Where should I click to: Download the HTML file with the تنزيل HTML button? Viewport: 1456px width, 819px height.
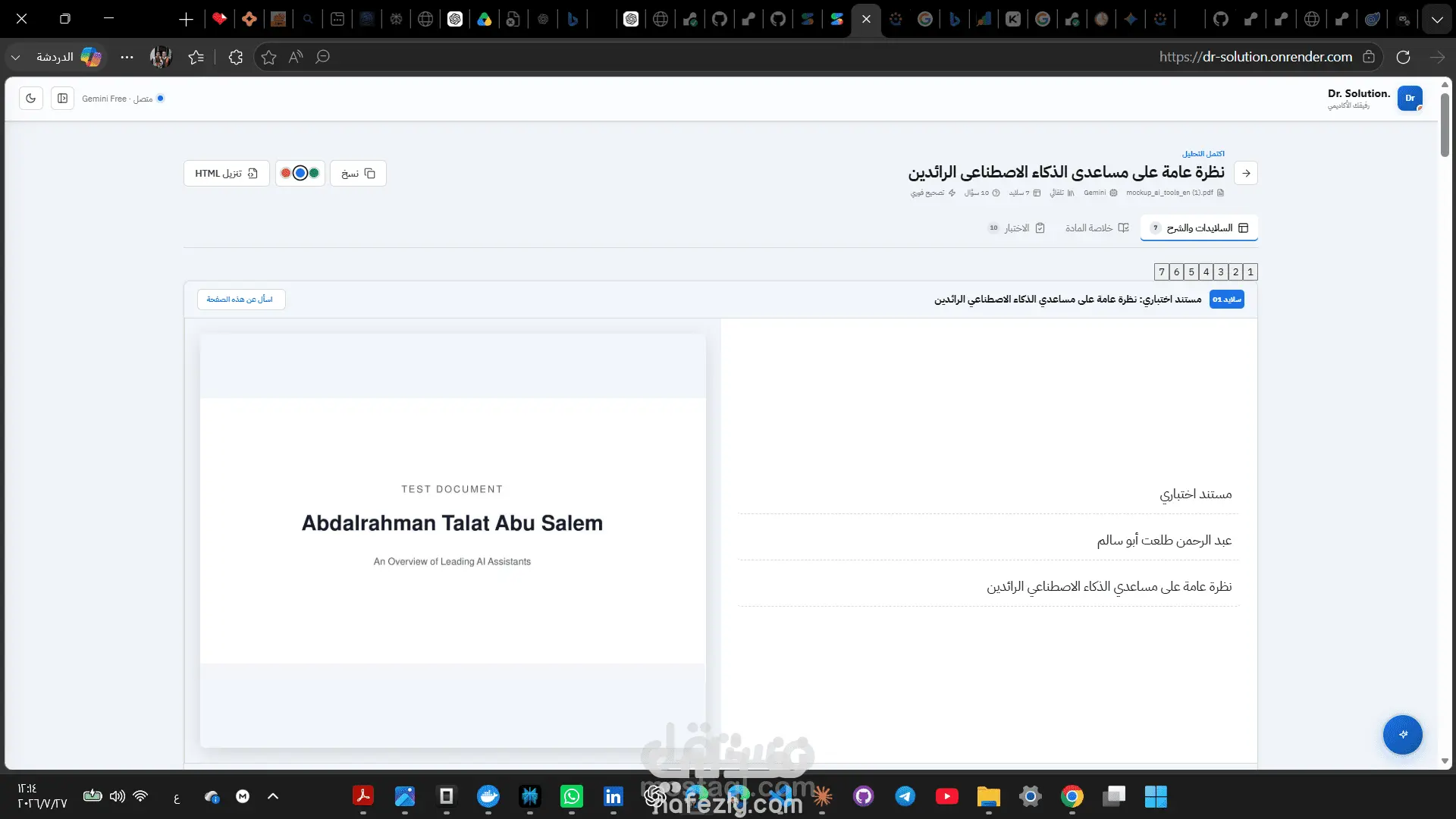pyautogui.click(x=227, y=174)
